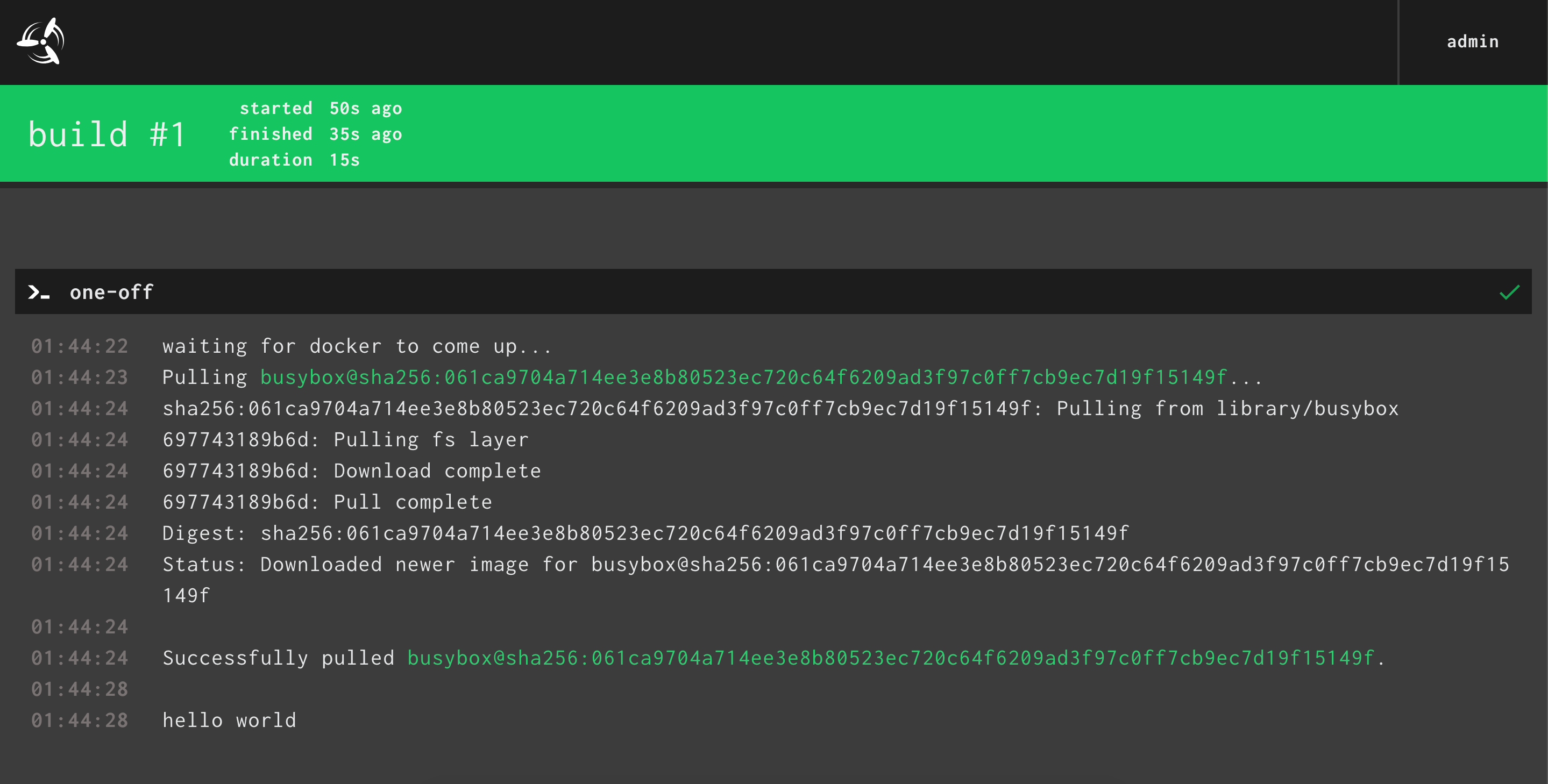The width and height of the screenshot is (1548, 784).
Task: Click the build #1 title
Action: (107, 134)
